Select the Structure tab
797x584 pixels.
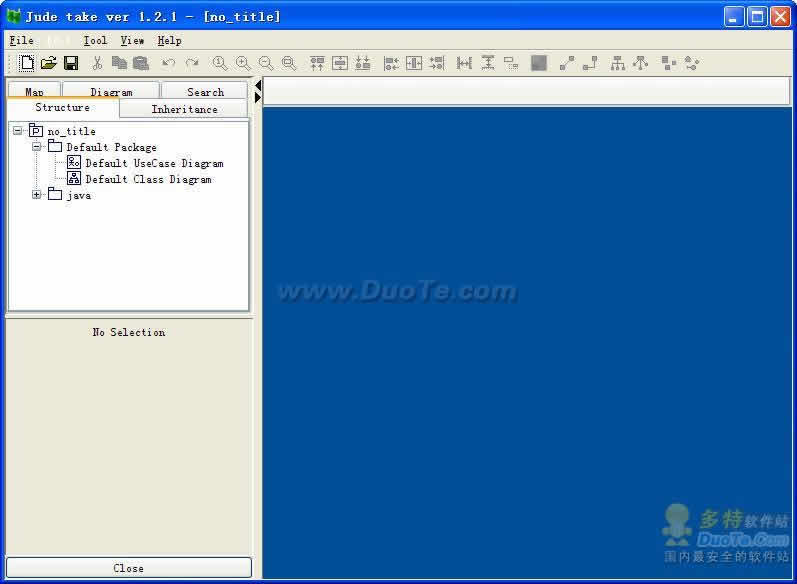click(x=63, y=108)
